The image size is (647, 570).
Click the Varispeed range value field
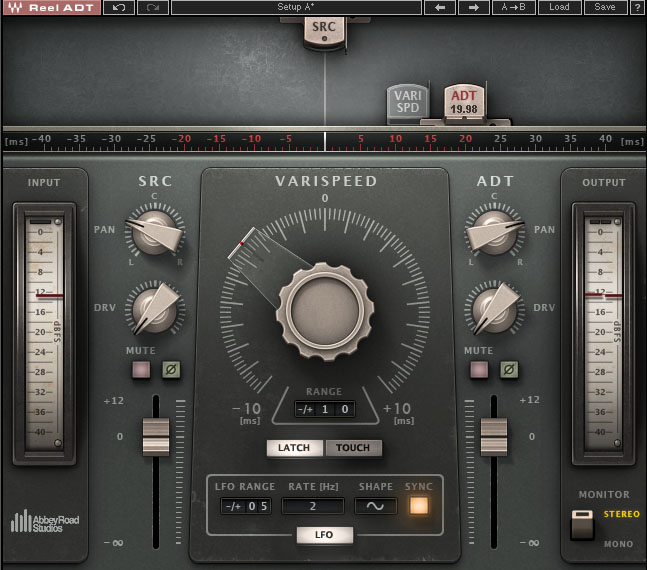click(x=324, y=409)
